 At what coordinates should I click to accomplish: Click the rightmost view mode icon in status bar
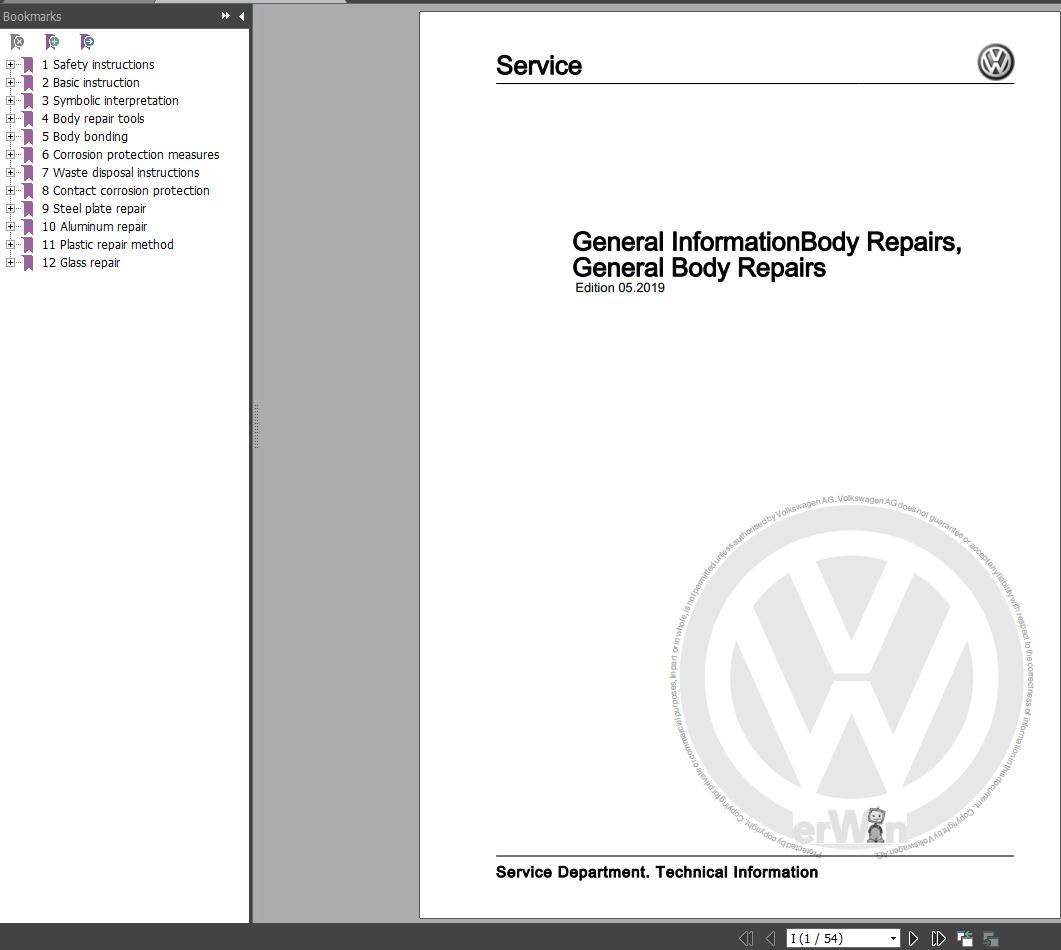(x=991, y=938)
